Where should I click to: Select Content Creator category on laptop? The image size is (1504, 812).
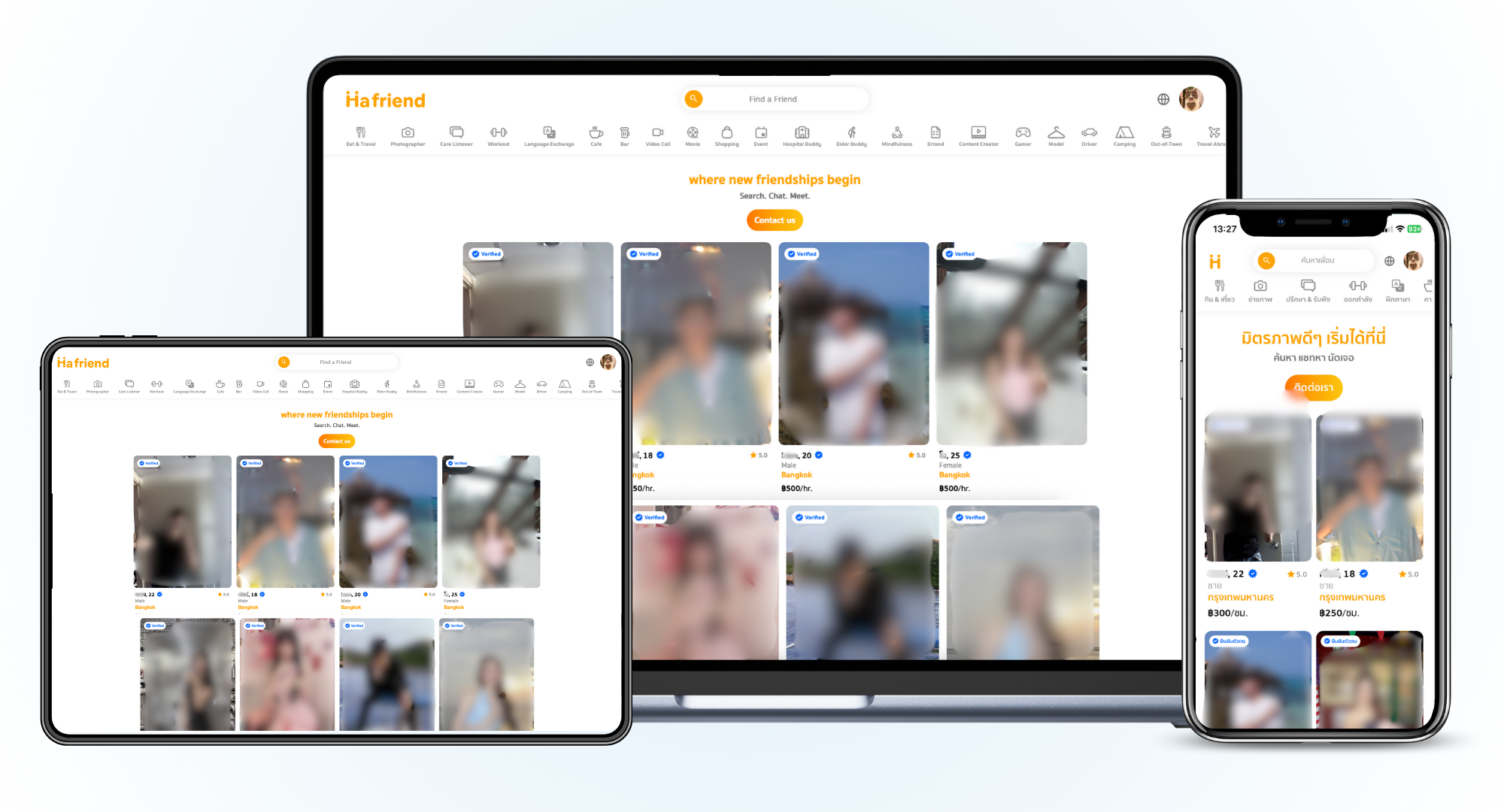[x=978, y=136]
